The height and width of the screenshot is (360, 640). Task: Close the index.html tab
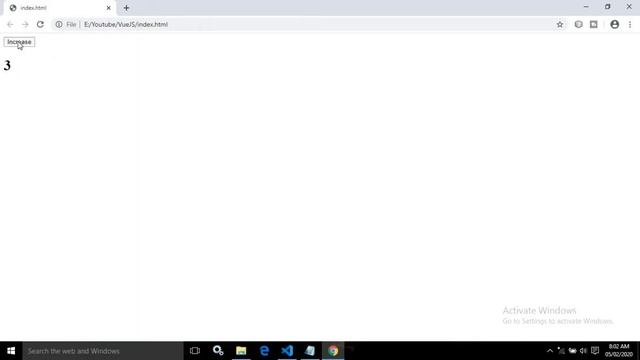(109, 8)
